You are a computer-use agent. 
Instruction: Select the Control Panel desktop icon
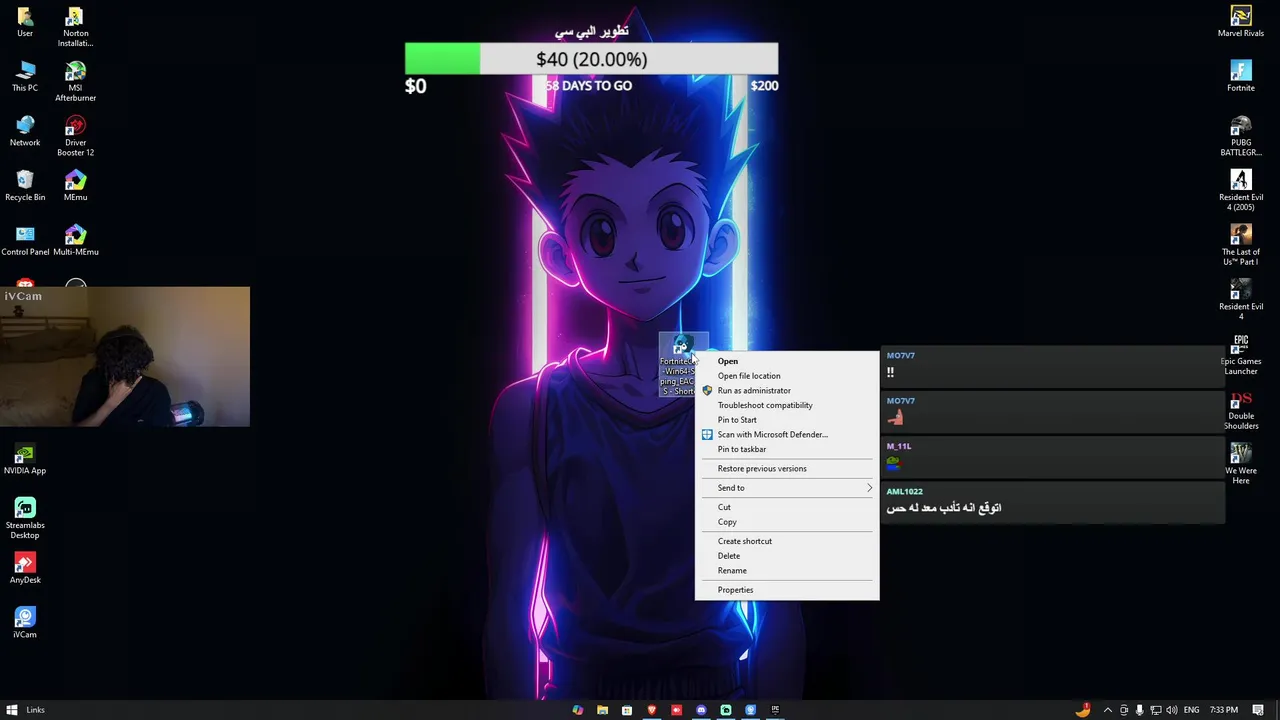(x=25, y=241)
